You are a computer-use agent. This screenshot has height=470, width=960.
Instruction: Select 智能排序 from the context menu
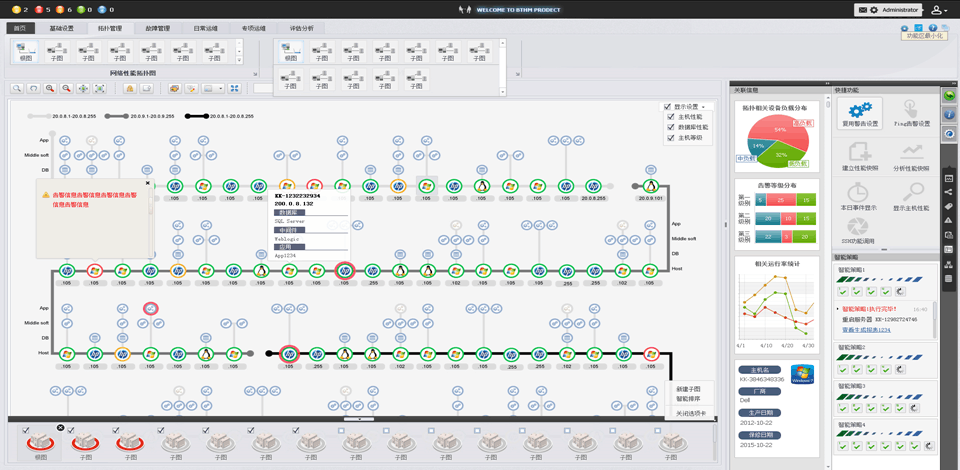(x=688, y=399)
